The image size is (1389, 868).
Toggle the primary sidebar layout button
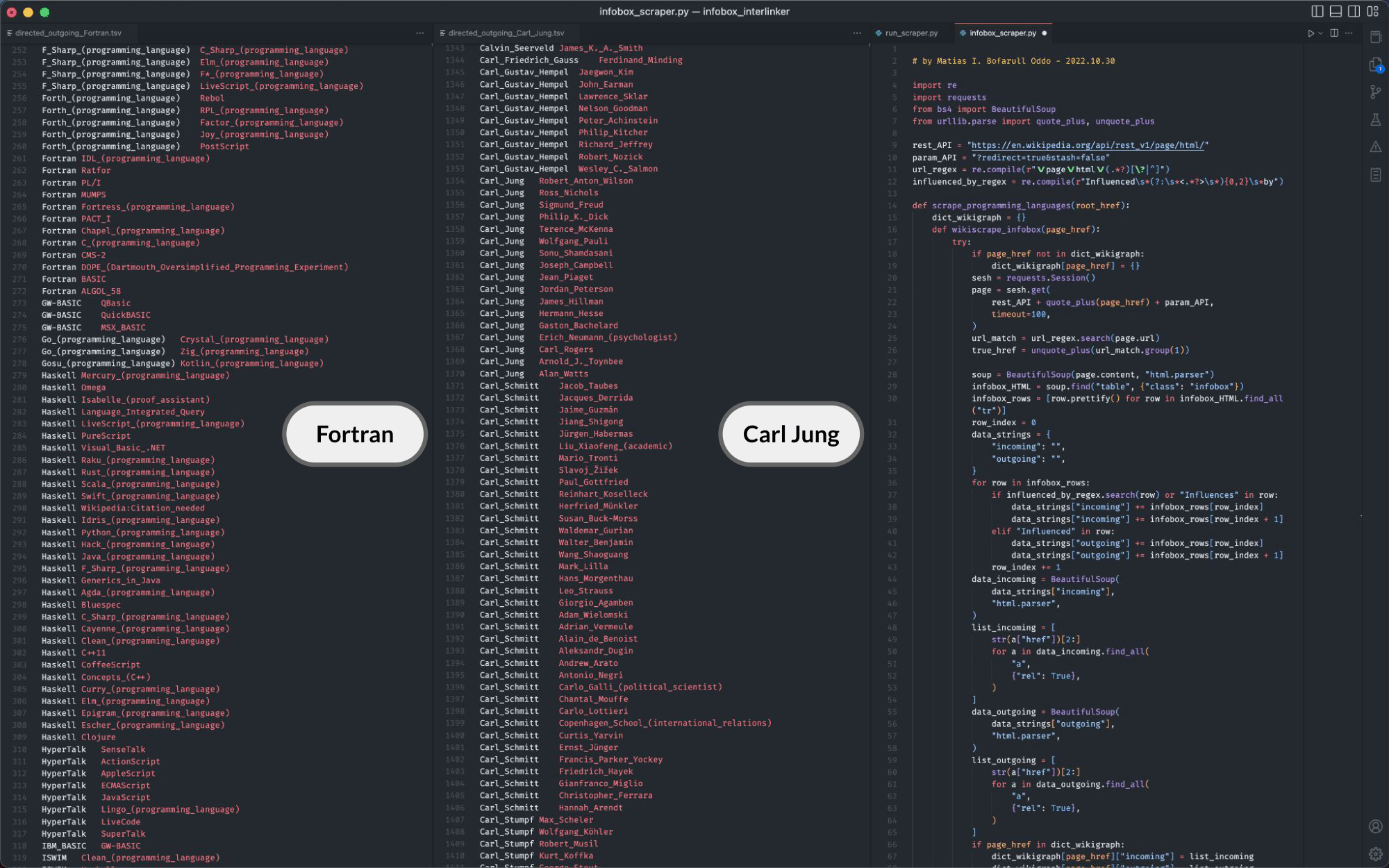click(1317, 11)
